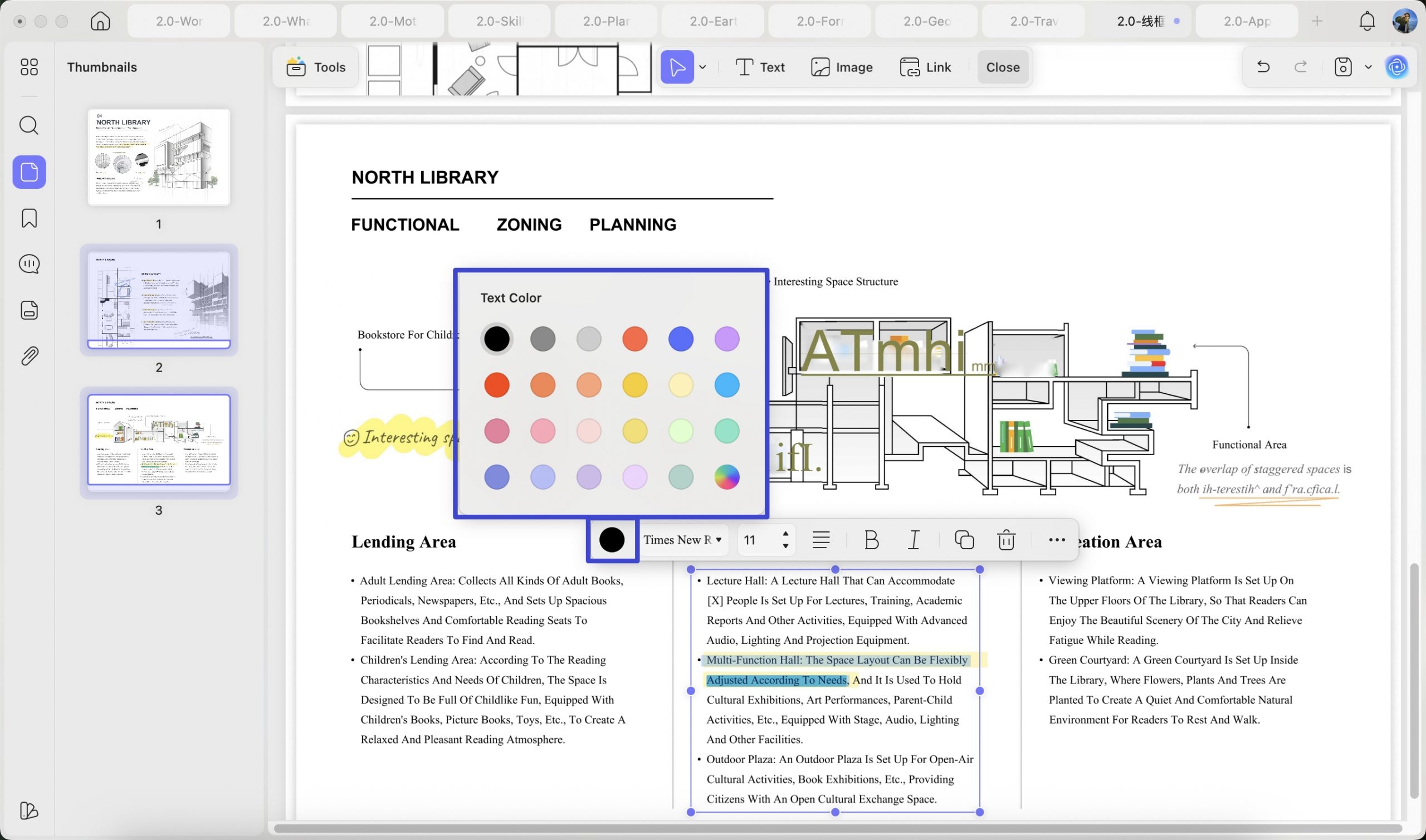Screen dimensions: 1426x840
Task: Pick the sky blue color swatch
Action: pyautogui.click(x=726, y=385)
